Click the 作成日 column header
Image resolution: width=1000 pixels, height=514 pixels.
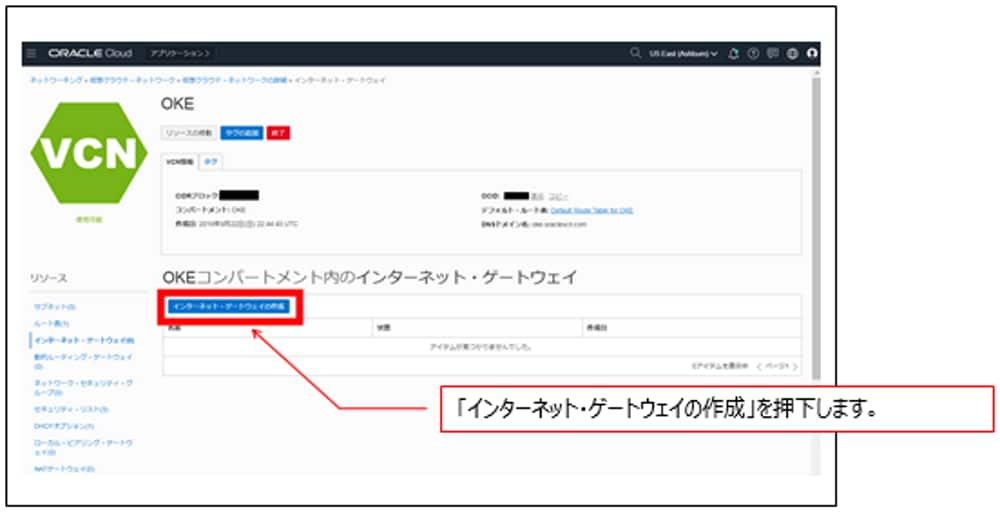click(x=595, y=328)
